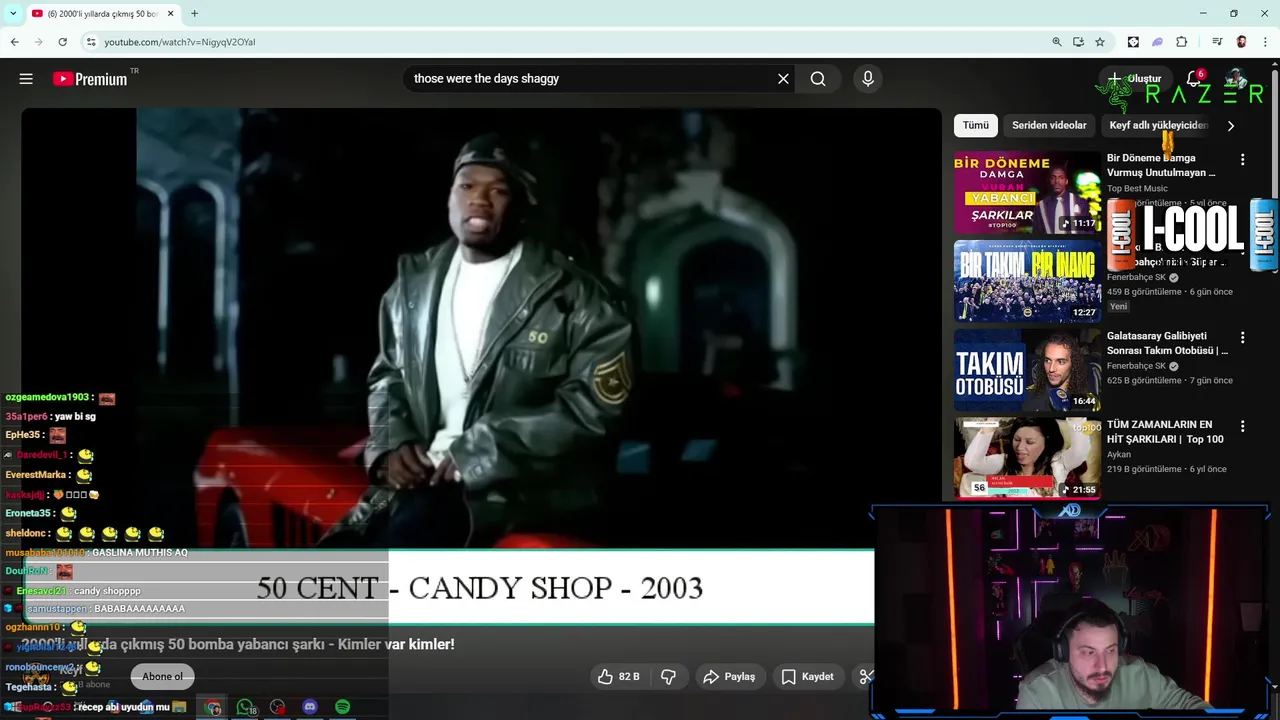View site information icon in address bar

[90, 42]
